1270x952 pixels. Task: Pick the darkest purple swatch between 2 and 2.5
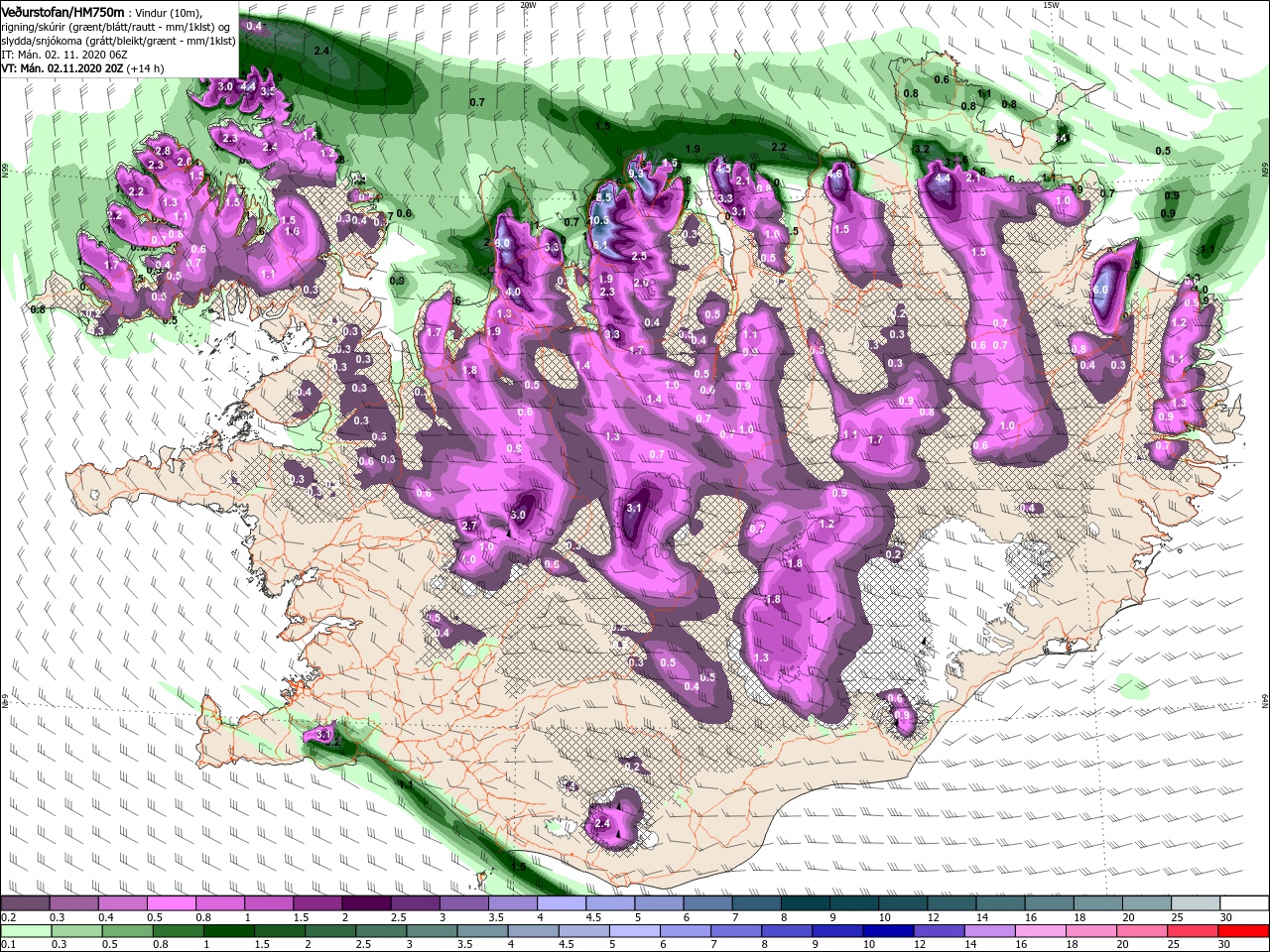(x=366, y=903)
